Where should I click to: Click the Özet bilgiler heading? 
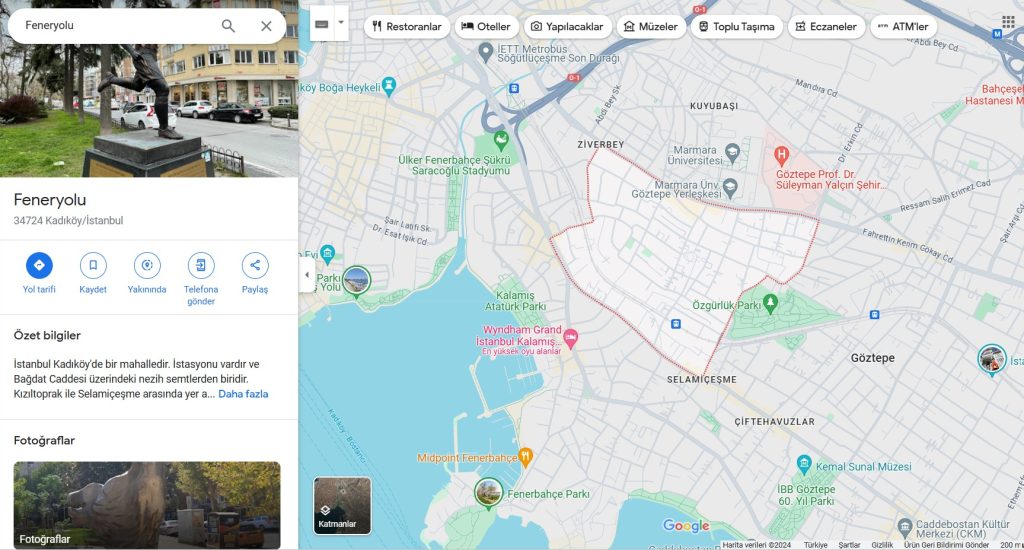pyautogui.click(x=47, y=335)
